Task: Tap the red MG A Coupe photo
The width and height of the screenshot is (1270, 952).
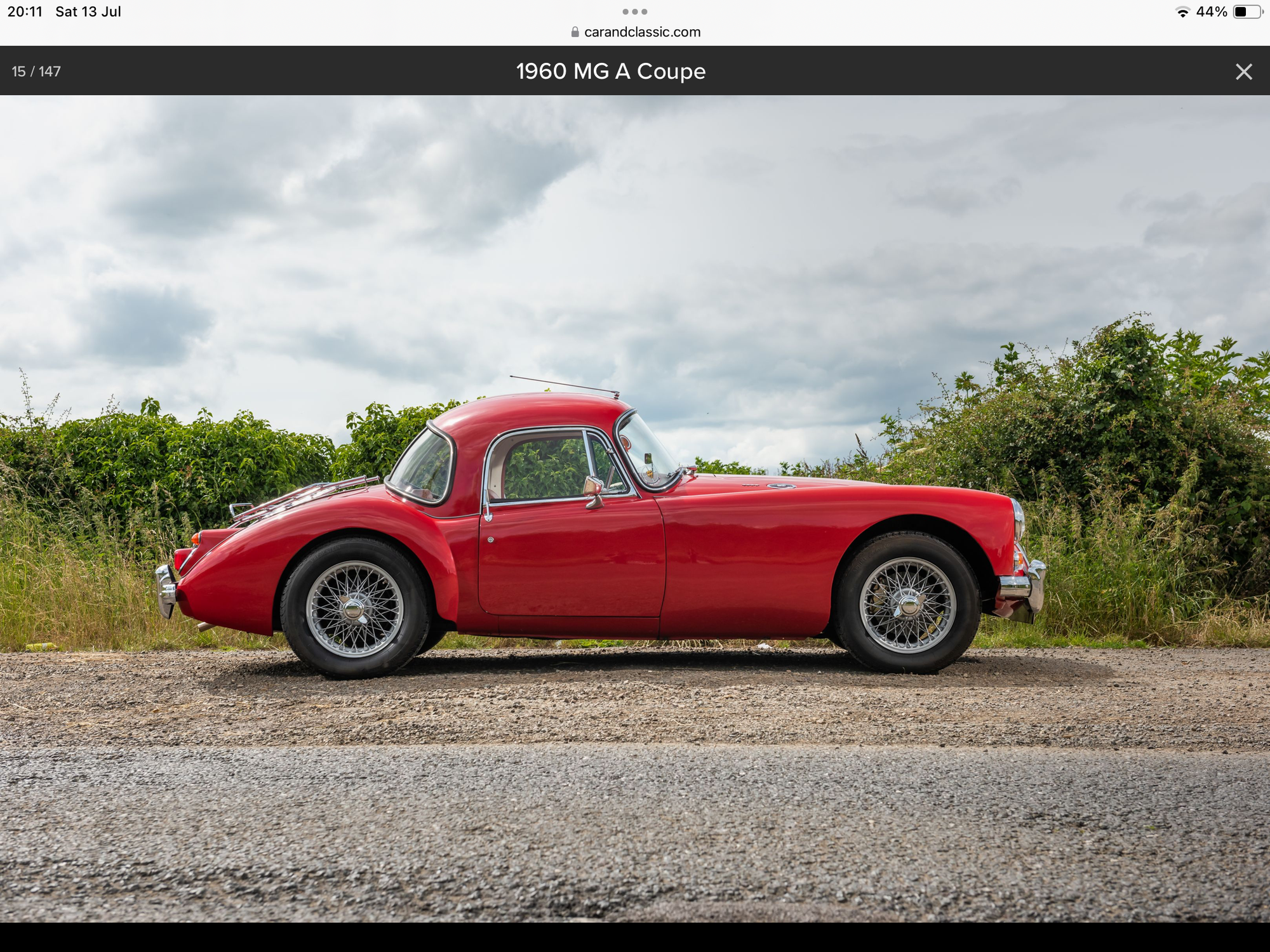Action: click(x=635, y=508)
